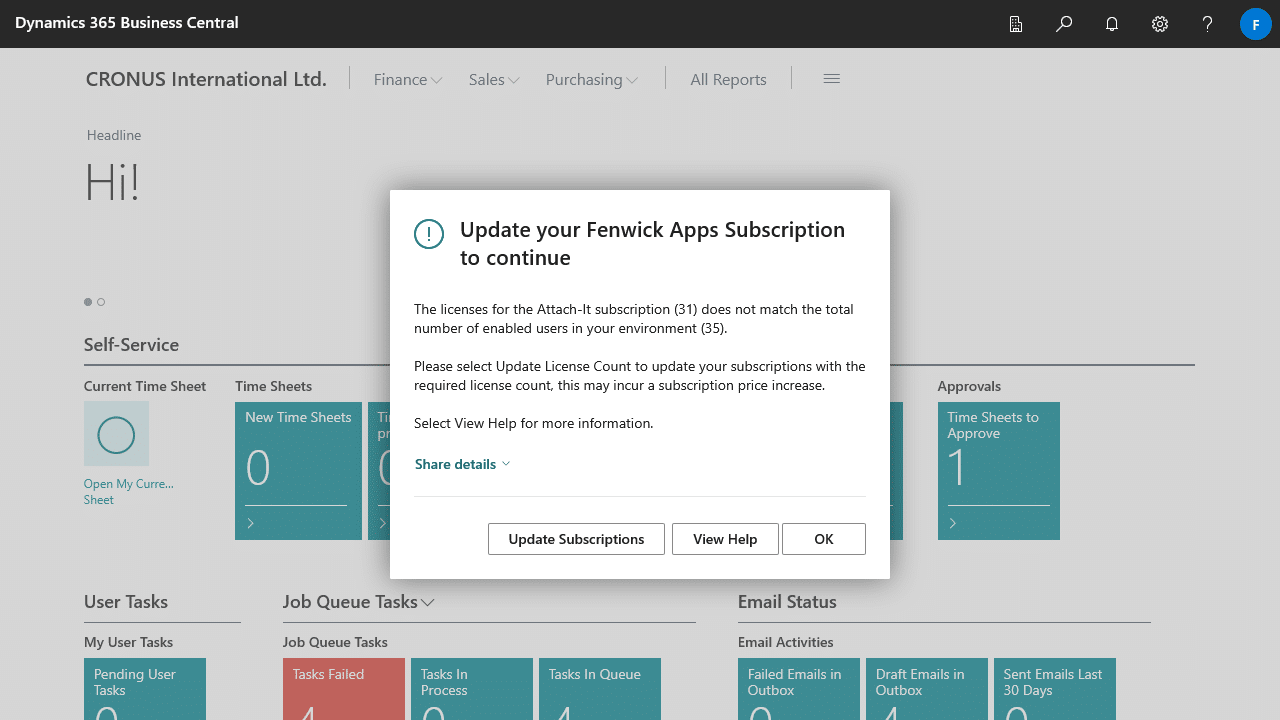The height and width of the screenshot is (720, 1280).
Task: Expand Job Queue Tasks heading chevron
Action: 428,602
